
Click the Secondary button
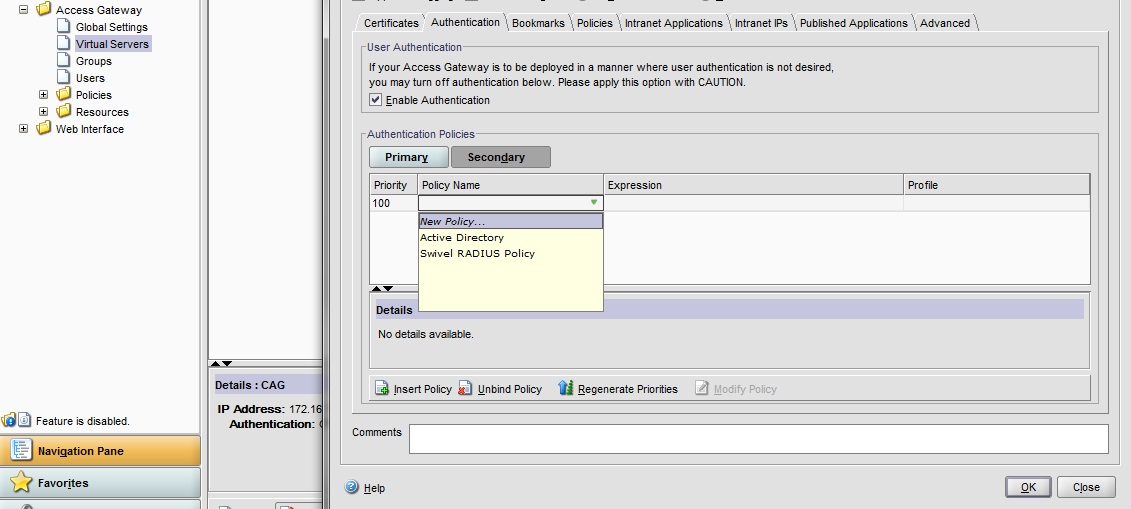click(x=501, y=157)
